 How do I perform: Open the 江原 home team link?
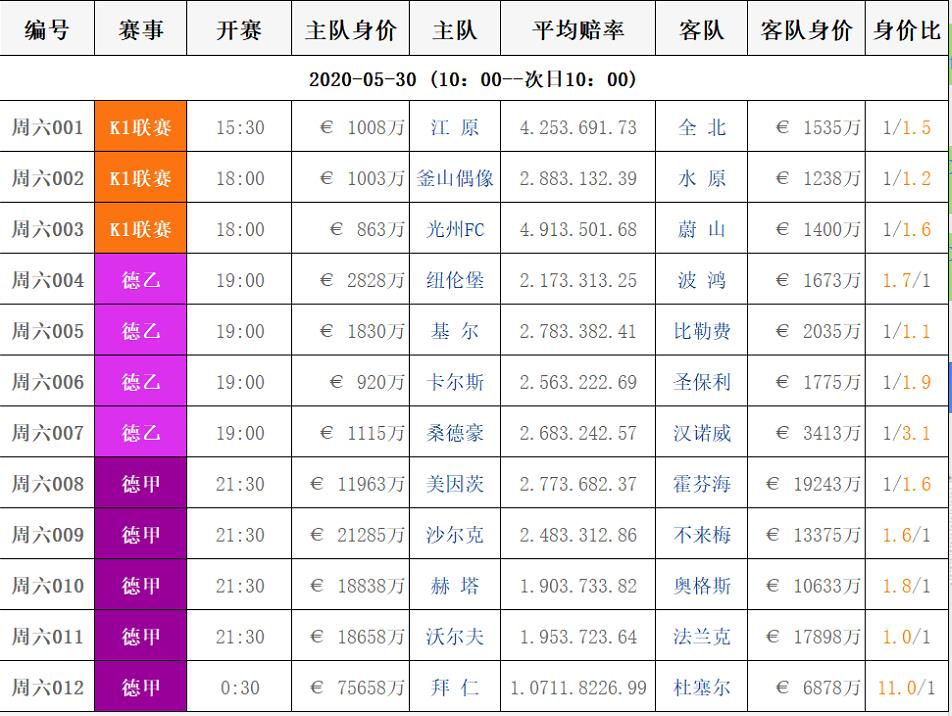(x=455, y=128)
